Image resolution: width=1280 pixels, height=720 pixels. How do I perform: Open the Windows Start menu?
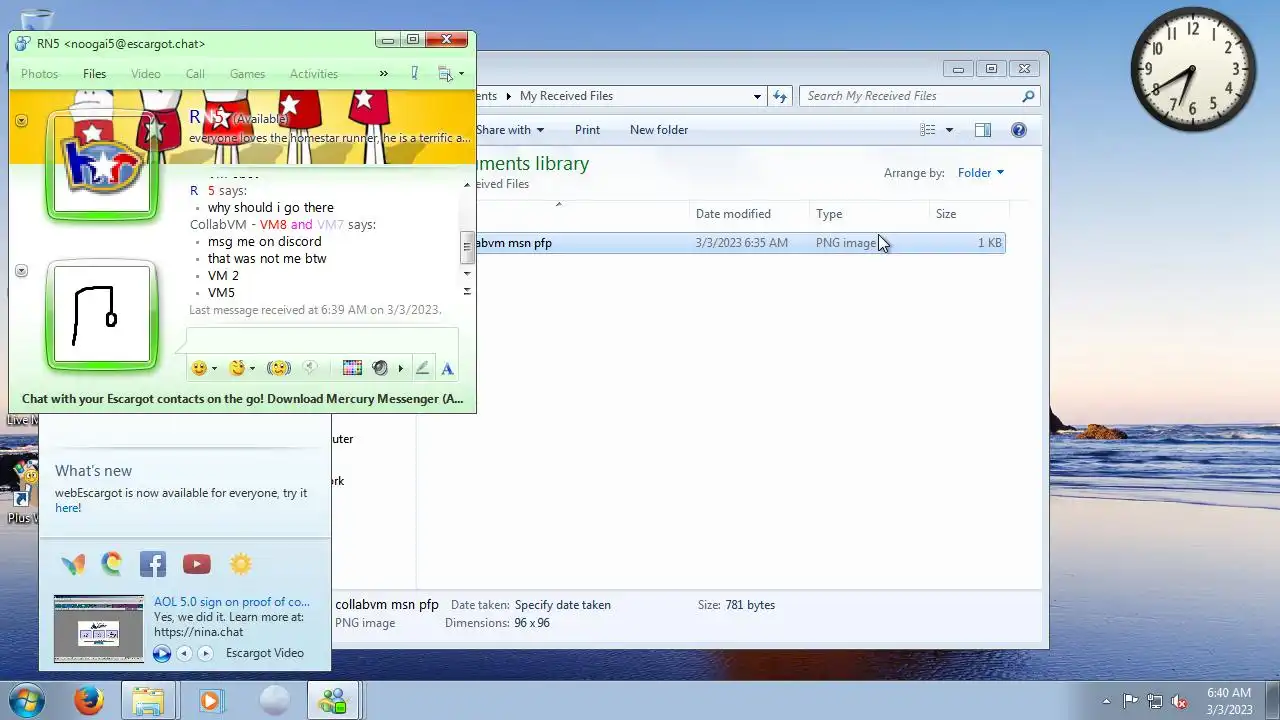[x=27, y=701]
